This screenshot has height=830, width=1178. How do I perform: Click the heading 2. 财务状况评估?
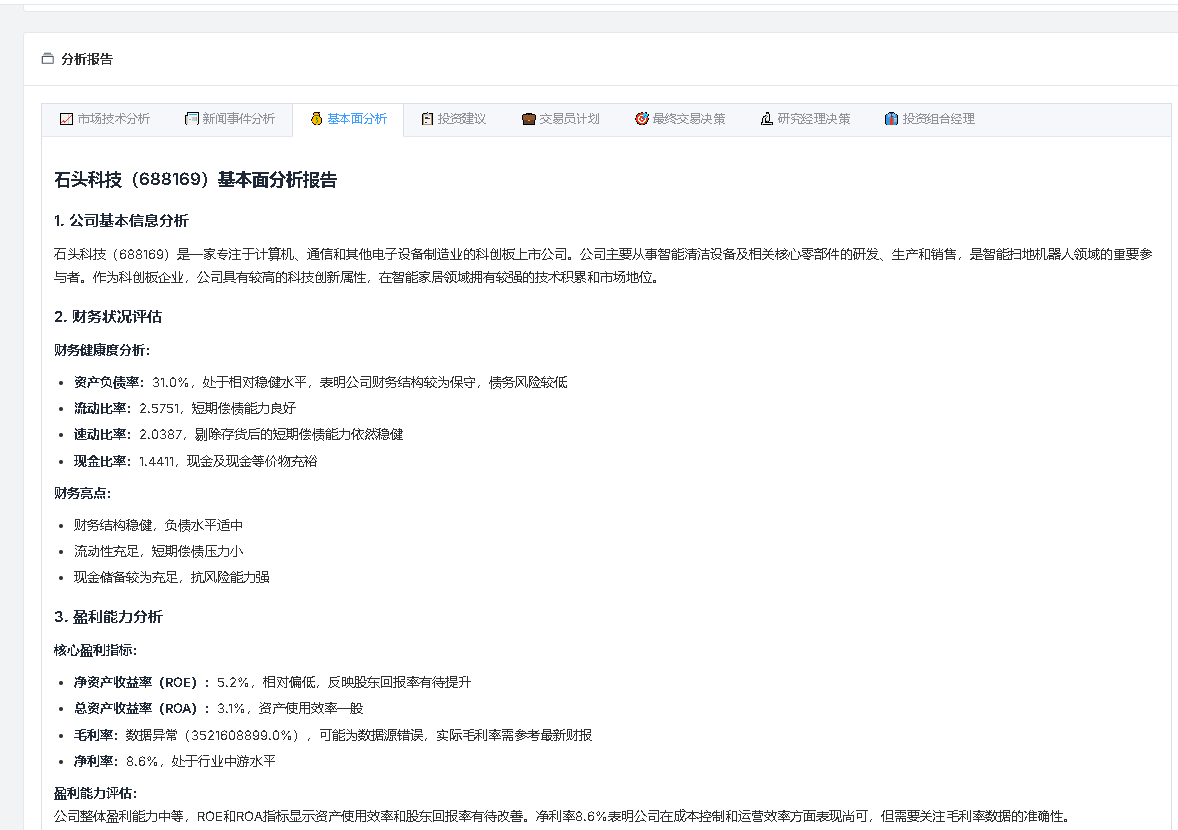point(108,316)
